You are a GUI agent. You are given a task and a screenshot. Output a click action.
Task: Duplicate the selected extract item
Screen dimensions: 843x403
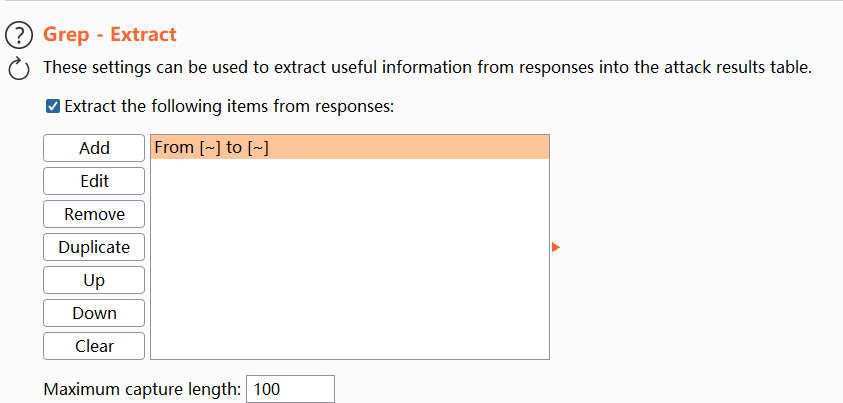[94, 247]
